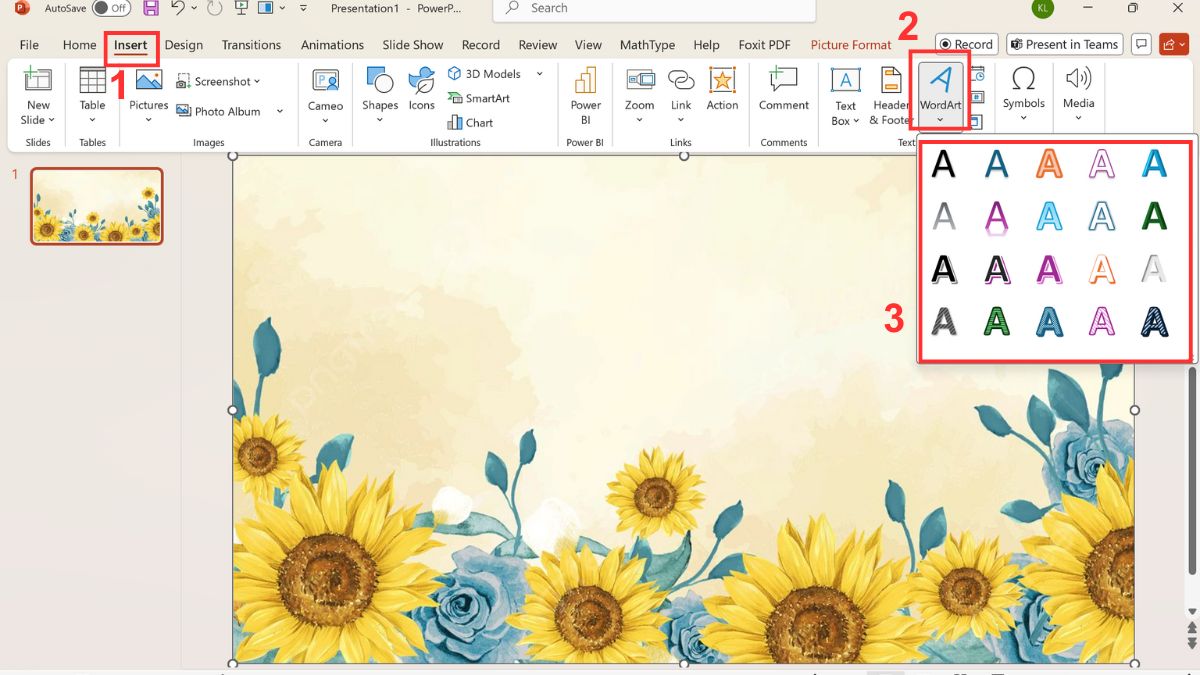Pick the green striped WordArt style

996,320
